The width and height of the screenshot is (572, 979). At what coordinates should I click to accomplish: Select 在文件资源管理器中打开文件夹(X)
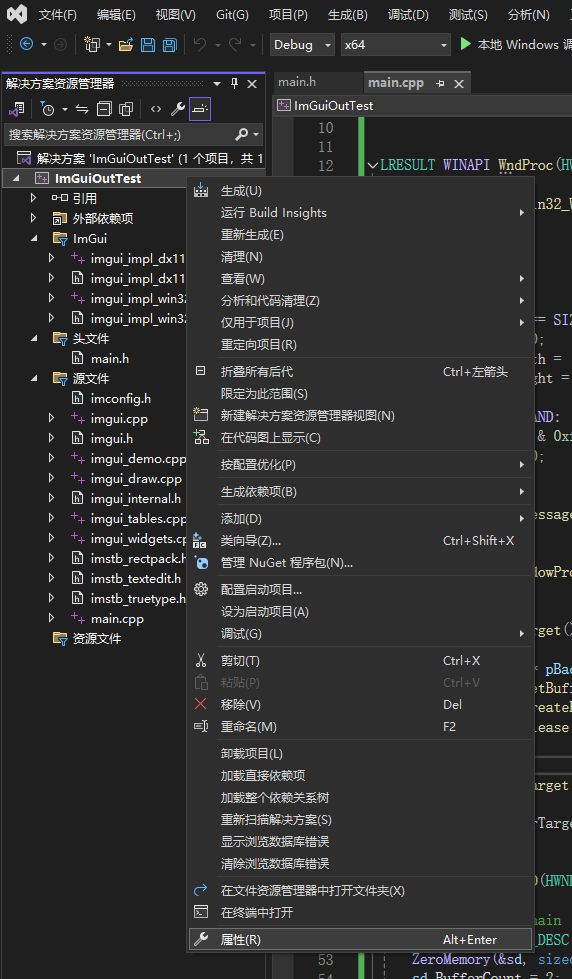360,890
